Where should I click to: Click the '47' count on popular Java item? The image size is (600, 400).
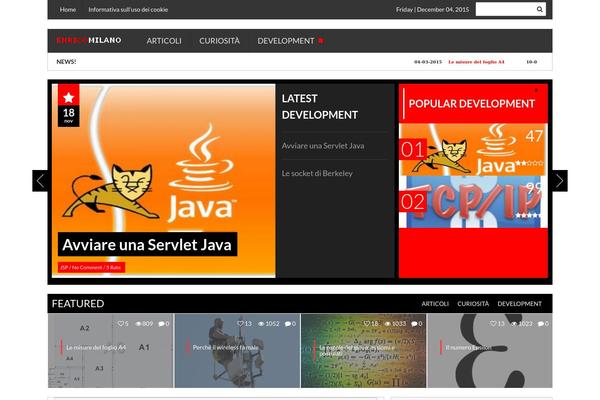(x=534, y=136)
